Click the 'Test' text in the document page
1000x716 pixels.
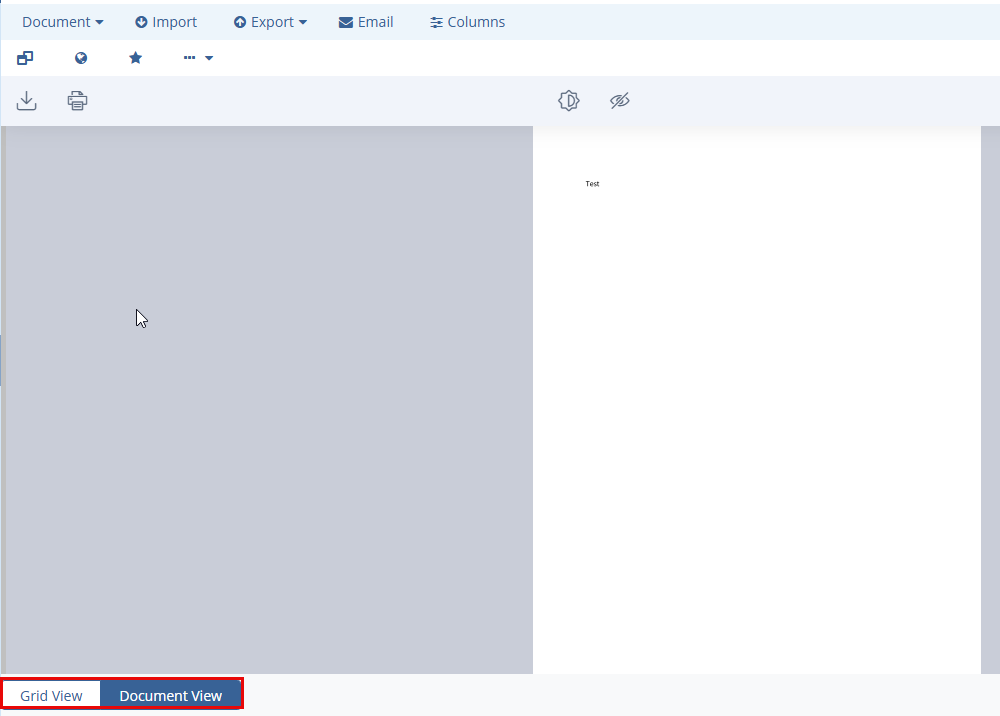[592, 184]
